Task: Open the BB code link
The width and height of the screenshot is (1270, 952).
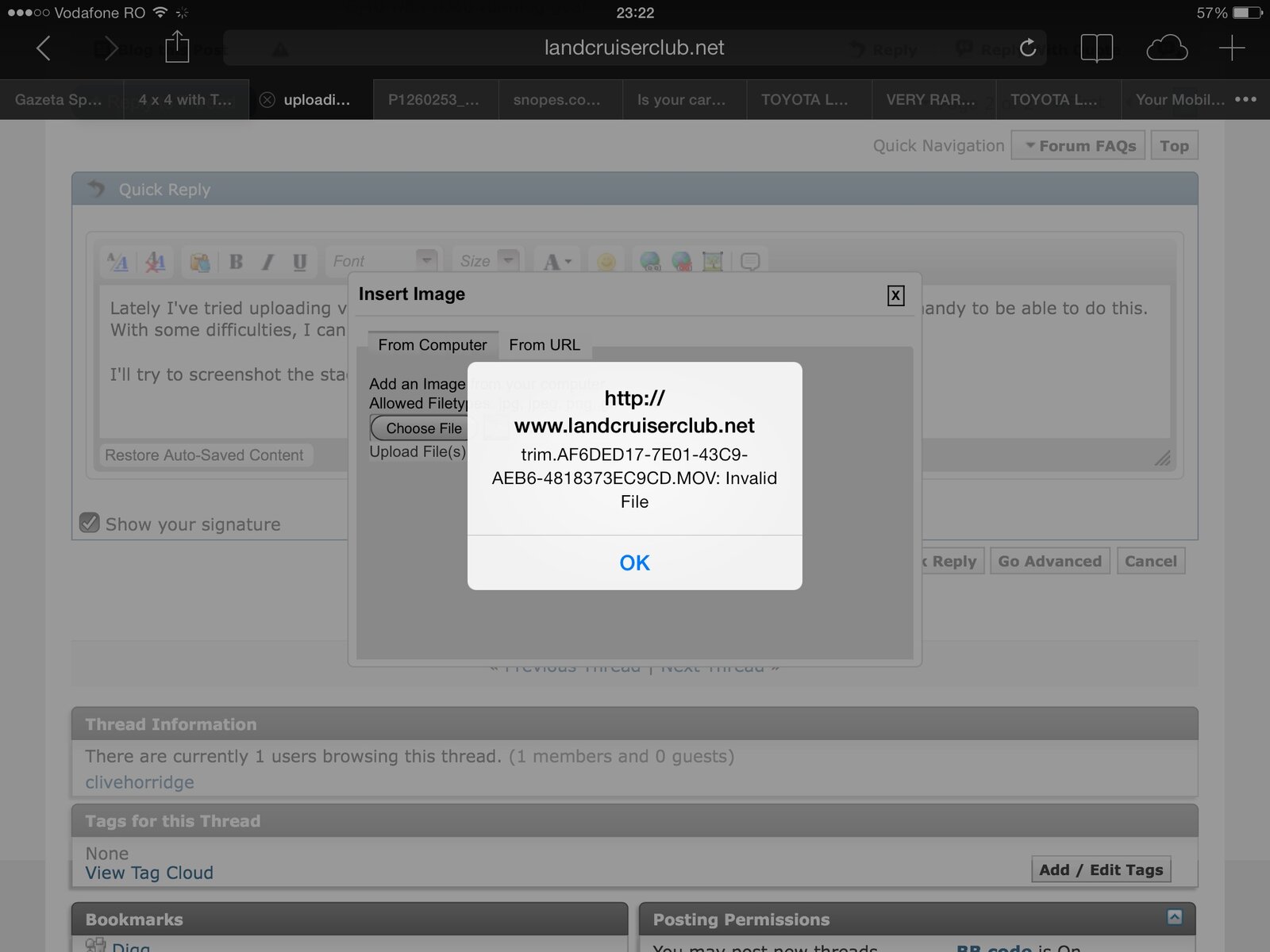Action: pyautogui.click(x=994, y=947)
